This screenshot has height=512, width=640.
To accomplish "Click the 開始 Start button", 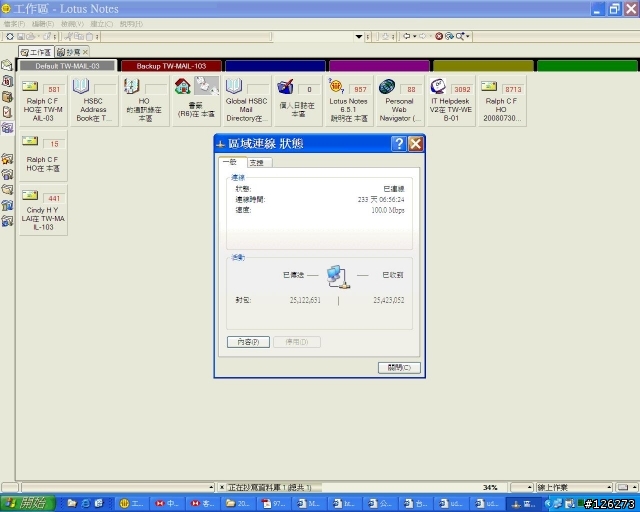I will pos(27,503).
